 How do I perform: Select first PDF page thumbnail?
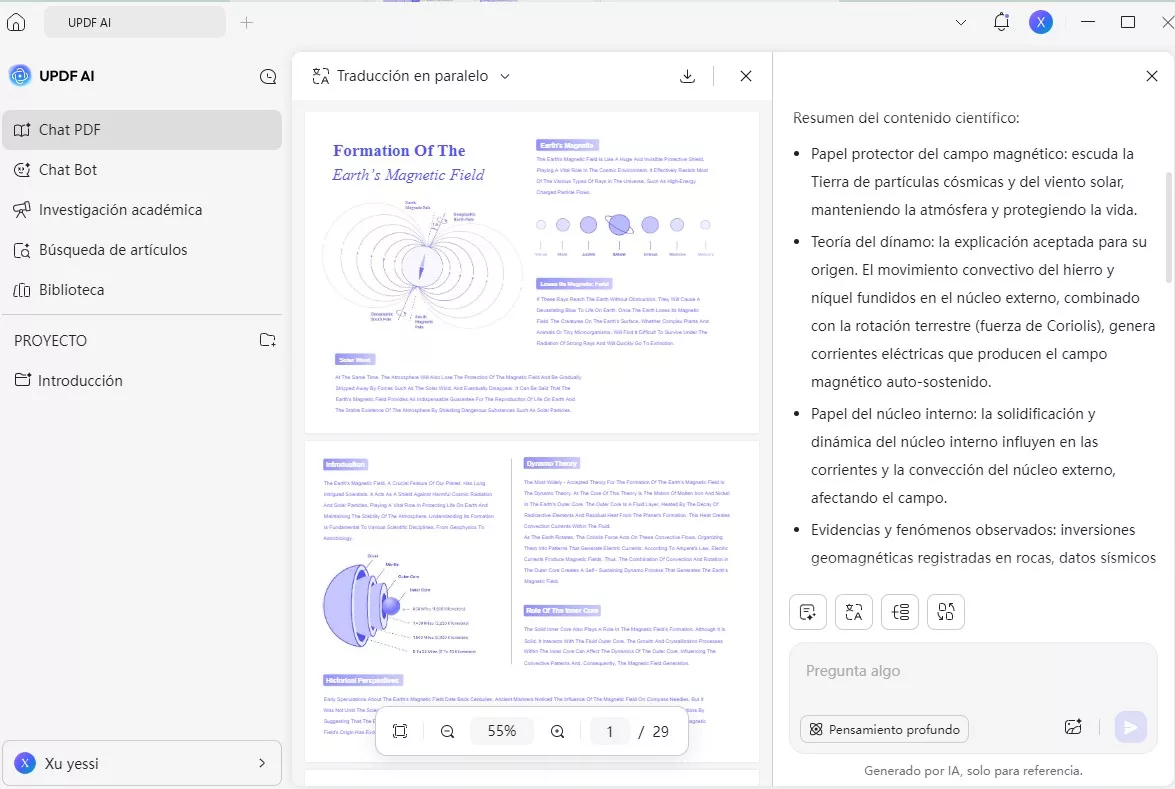tap(531, 272)
